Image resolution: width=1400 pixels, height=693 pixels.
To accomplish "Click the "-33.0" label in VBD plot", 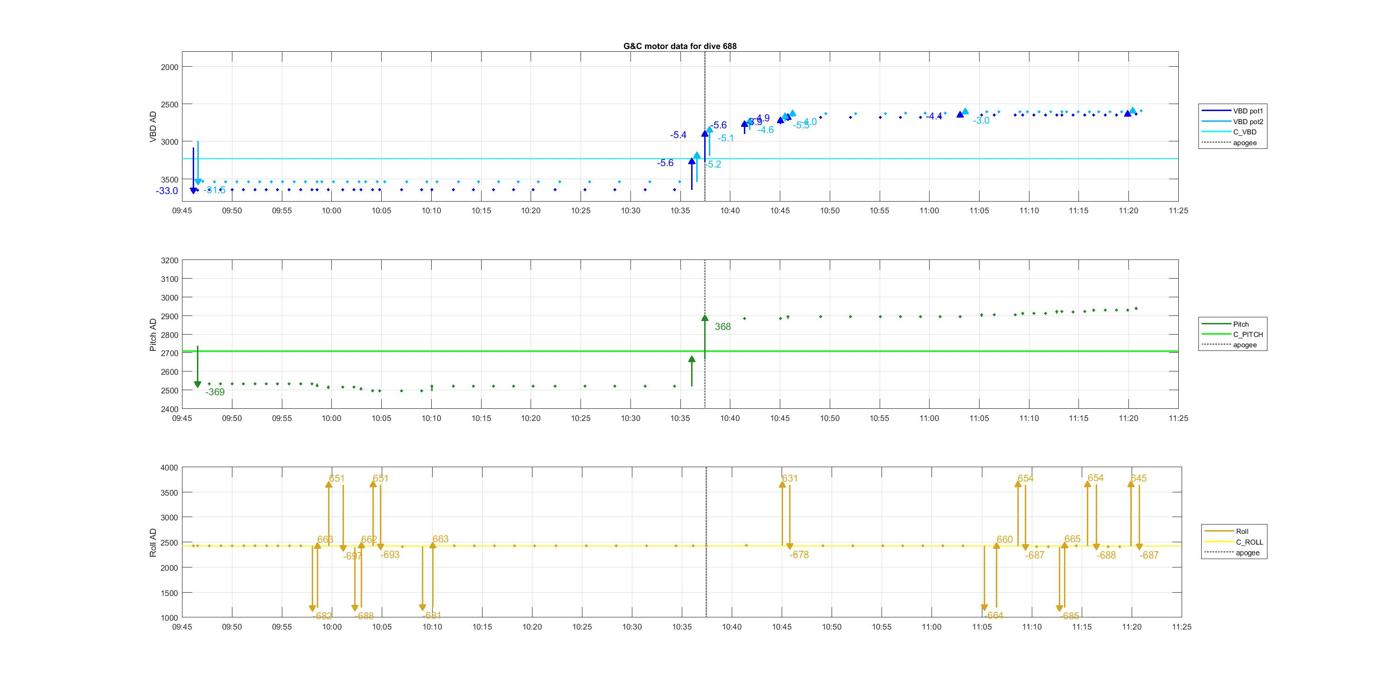I will [167, 191].
